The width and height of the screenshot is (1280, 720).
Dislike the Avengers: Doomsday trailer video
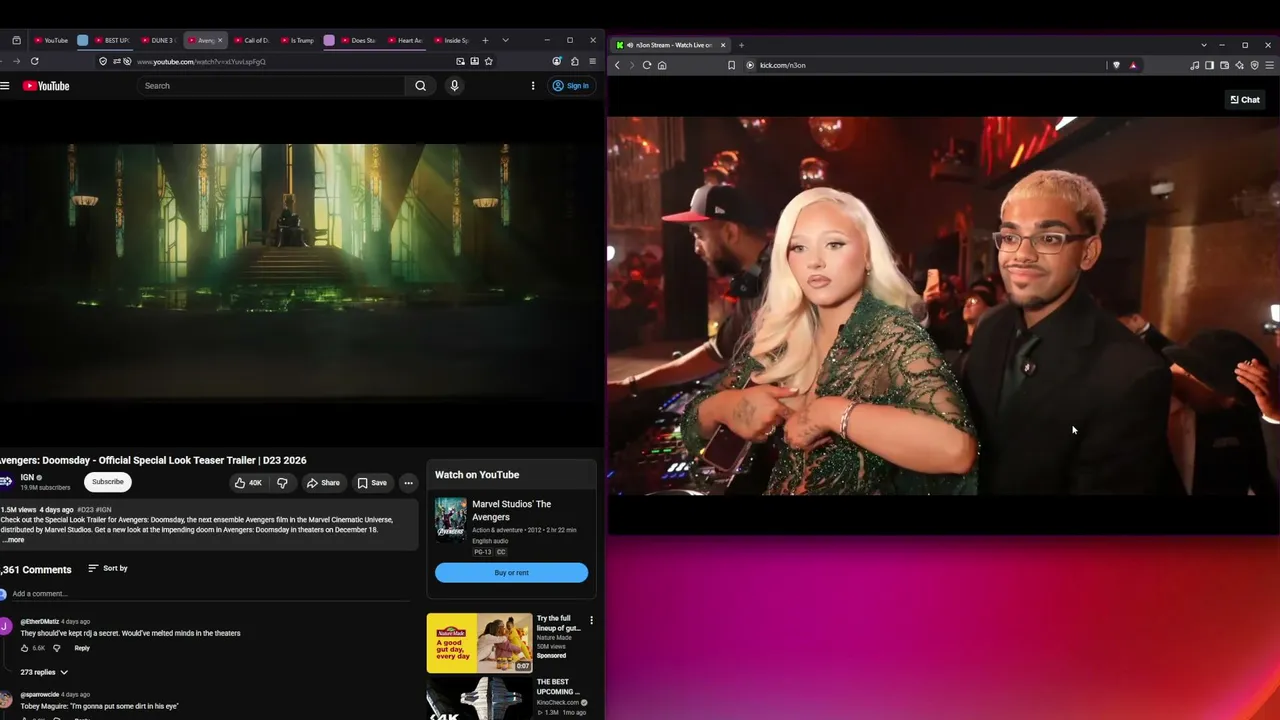[282, 483]
